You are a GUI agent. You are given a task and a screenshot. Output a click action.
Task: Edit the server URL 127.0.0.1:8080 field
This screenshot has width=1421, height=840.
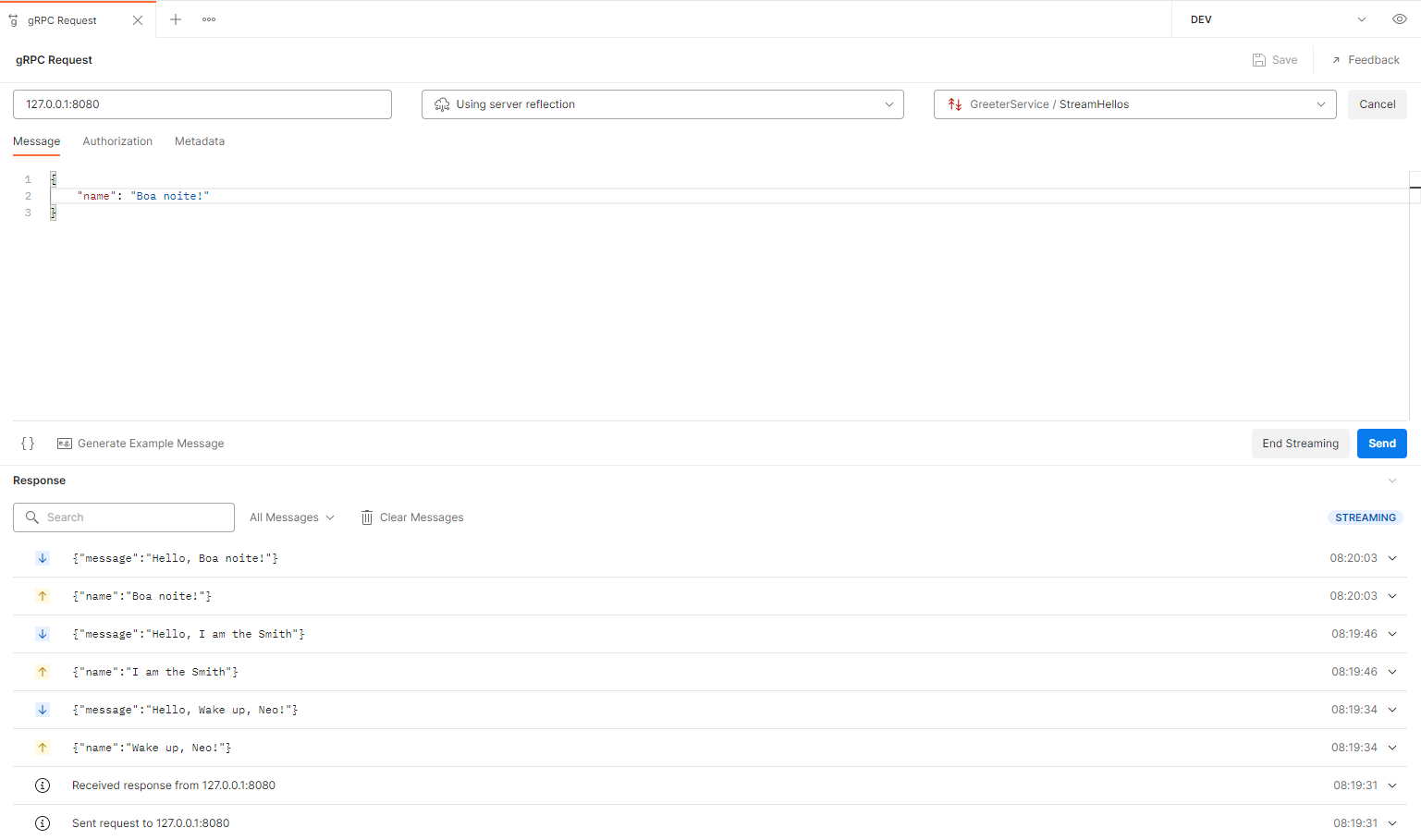(x=202, y=104)
